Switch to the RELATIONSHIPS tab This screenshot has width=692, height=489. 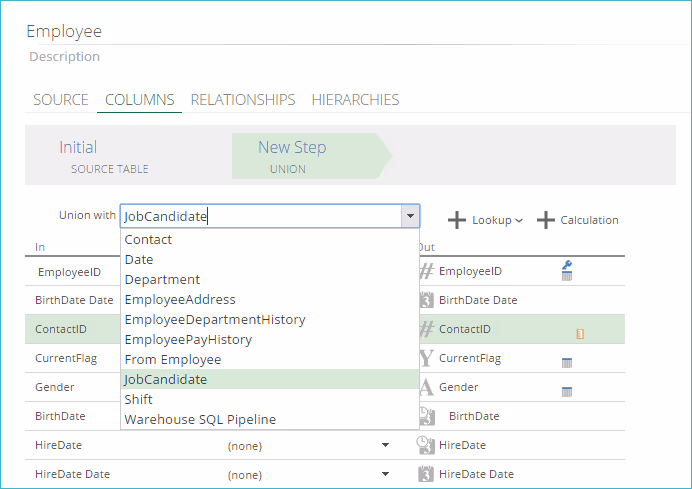tap(243, 100)
